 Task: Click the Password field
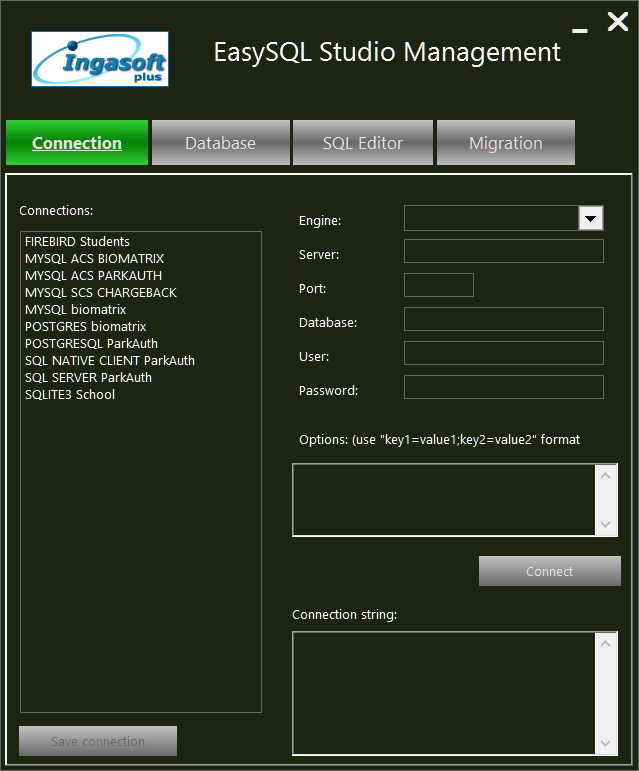pyautogui.click(x=503, y=387)
